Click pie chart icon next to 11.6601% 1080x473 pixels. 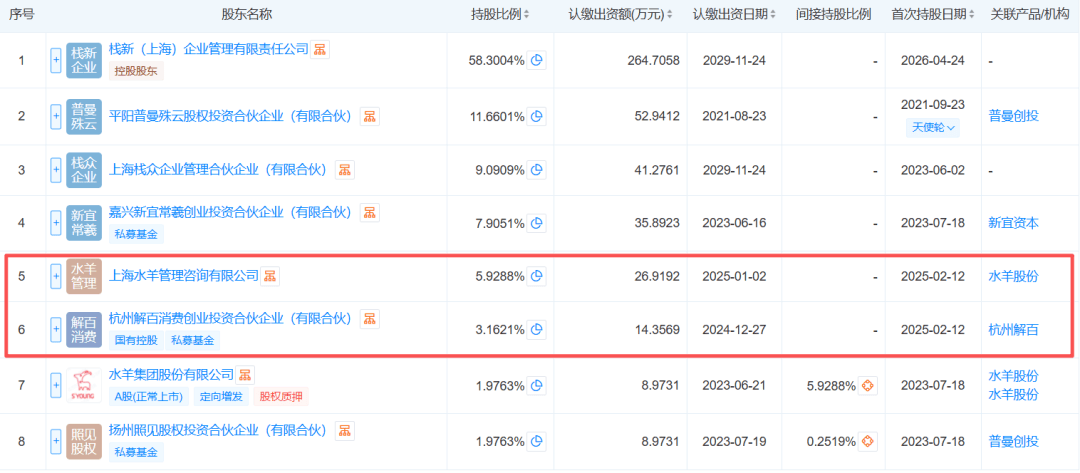coord(537,116)
